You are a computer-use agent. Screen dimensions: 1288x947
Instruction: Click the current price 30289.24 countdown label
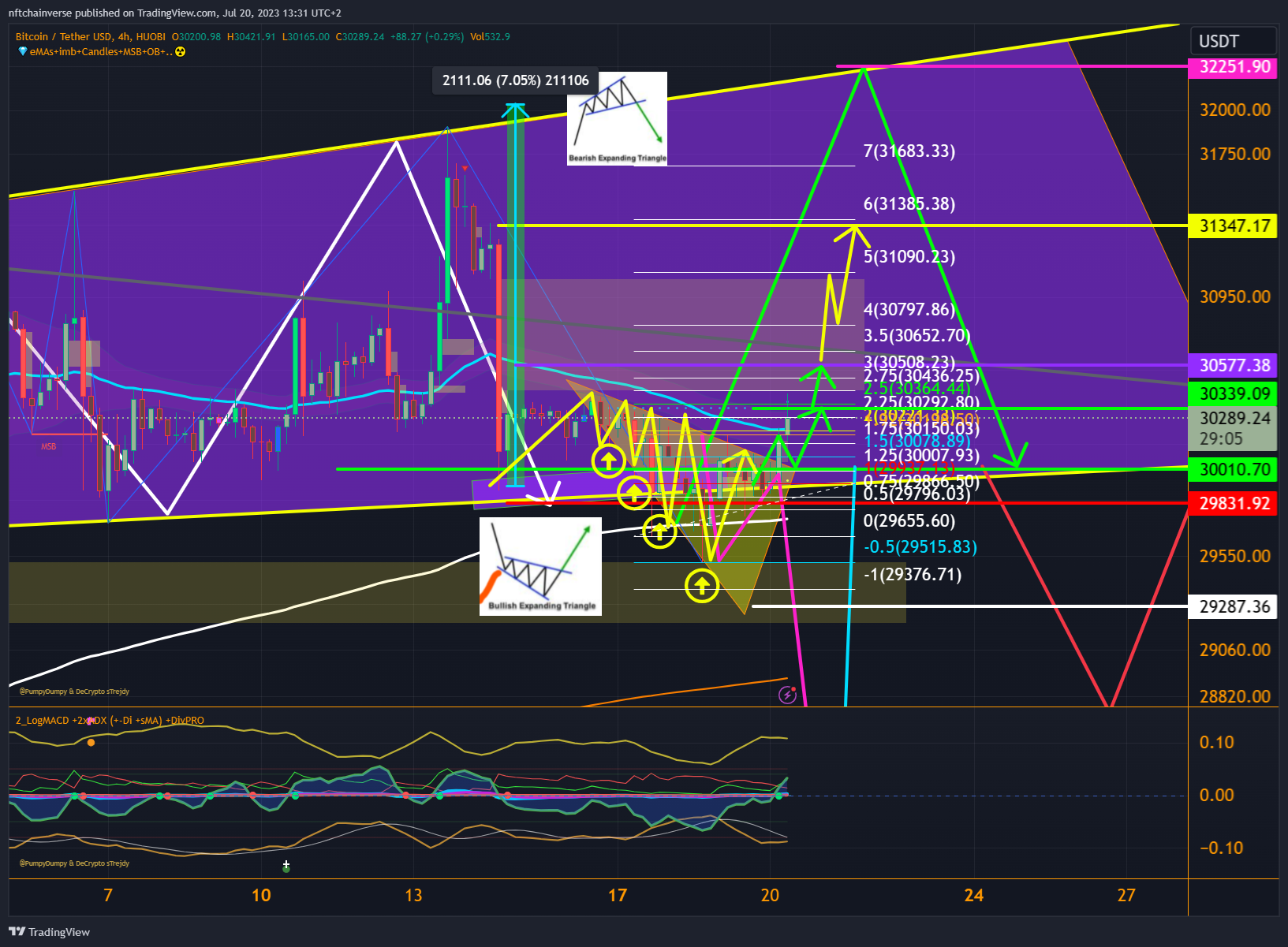(1233, 428)
